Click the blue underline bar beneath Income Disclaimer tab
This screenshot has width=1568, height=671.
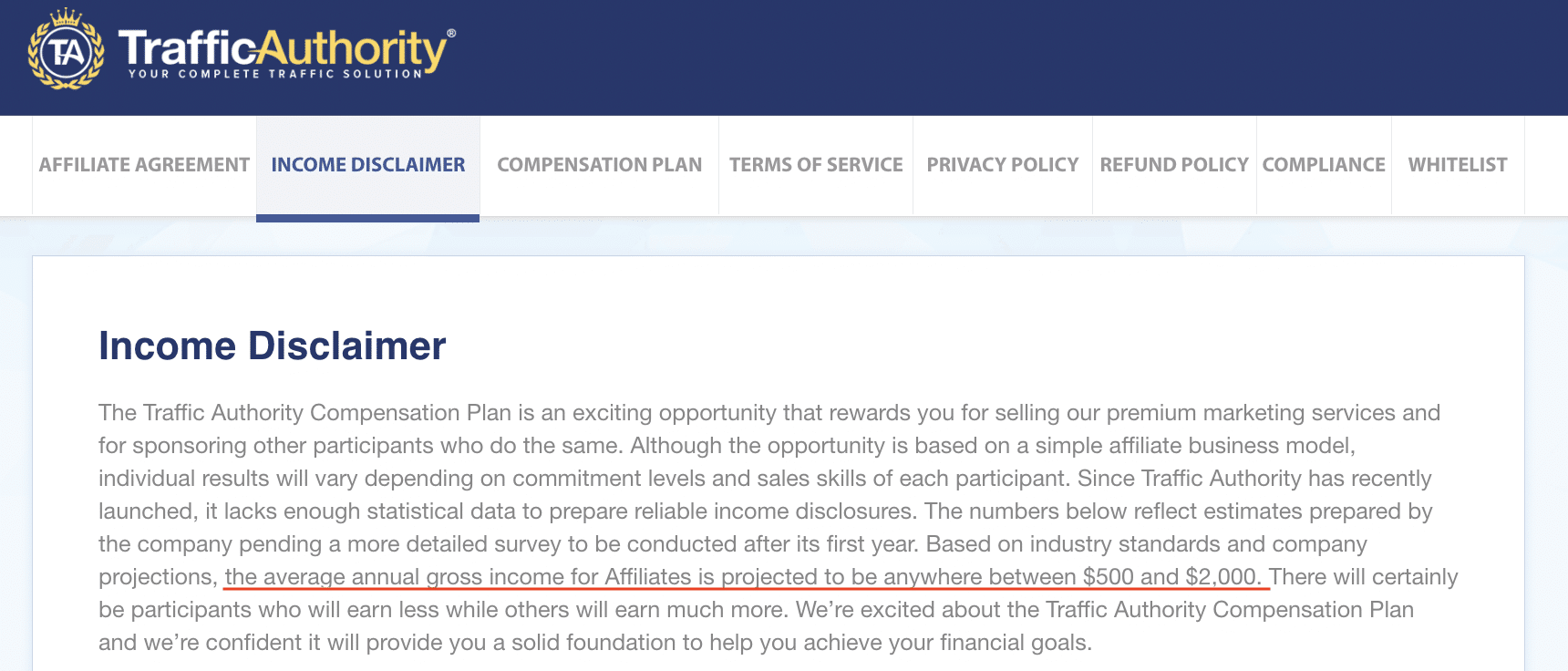point(367,218)
